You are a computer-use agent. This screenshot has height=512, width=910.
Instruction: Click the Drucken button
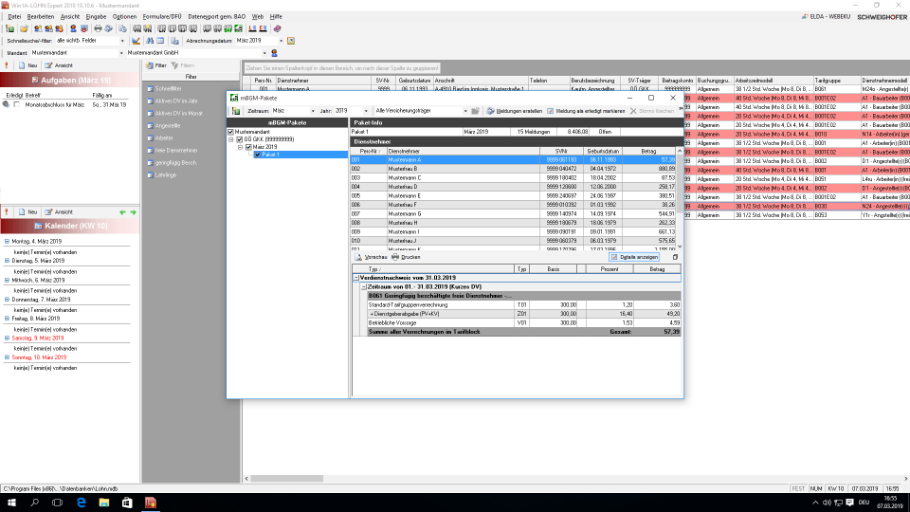(406, 257)
